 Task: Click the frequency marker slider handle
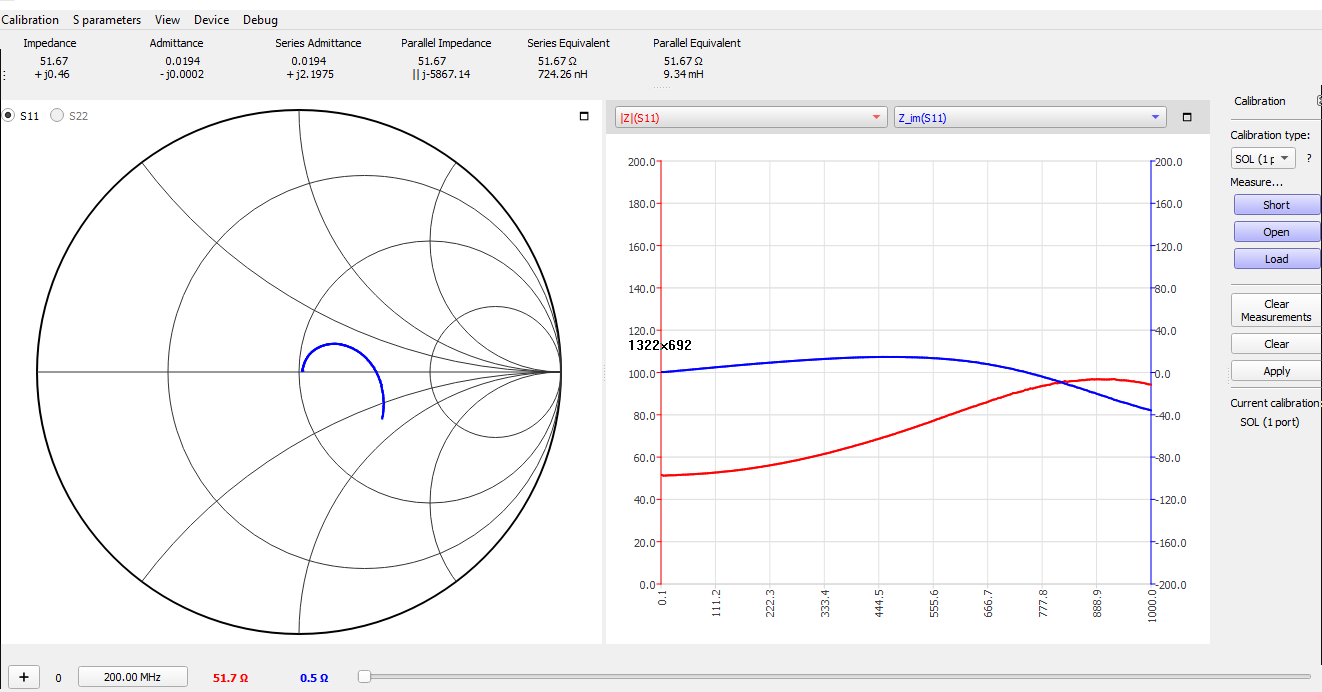click(x=364, y=677)
